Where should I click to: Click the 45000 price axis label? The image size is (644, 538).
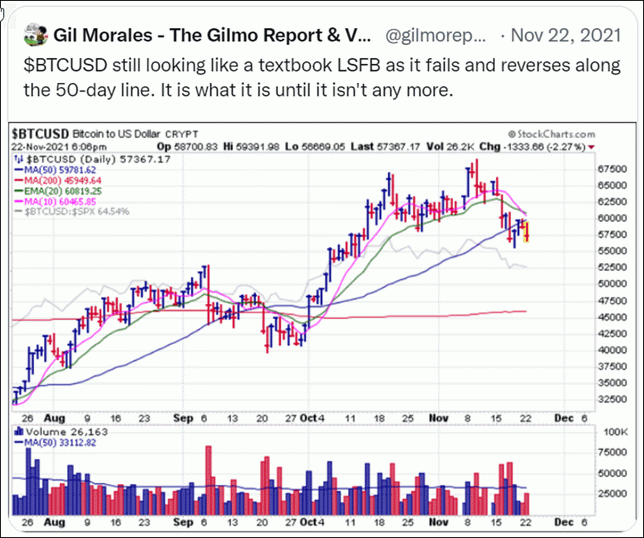[612, 317]
